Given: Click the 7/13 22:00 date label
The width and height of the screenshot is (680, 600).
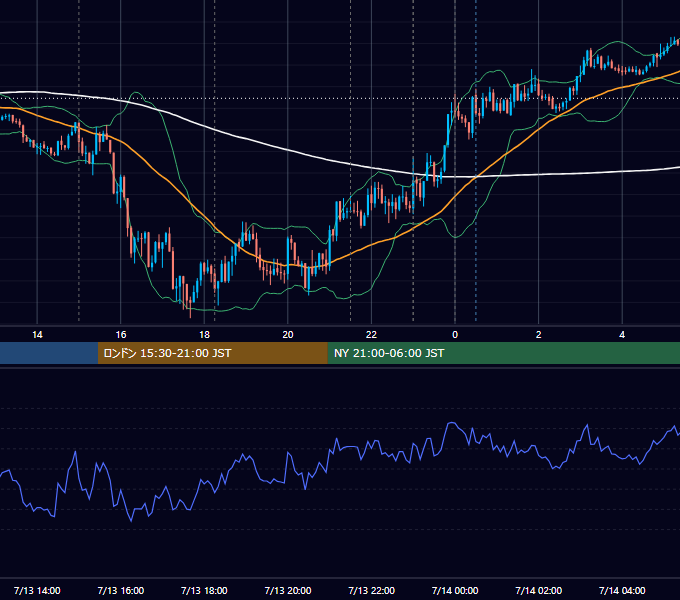Looking at the screenshot, I should click(371, 590).
